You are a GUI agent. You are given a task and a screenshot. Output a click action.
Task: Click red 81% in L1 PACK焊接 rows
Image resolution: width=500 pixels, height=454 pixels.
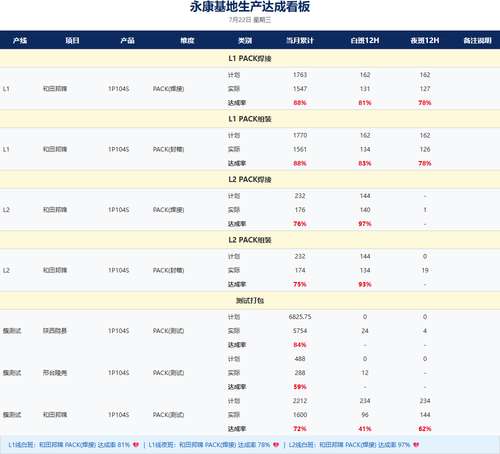[x=365, y=103]
